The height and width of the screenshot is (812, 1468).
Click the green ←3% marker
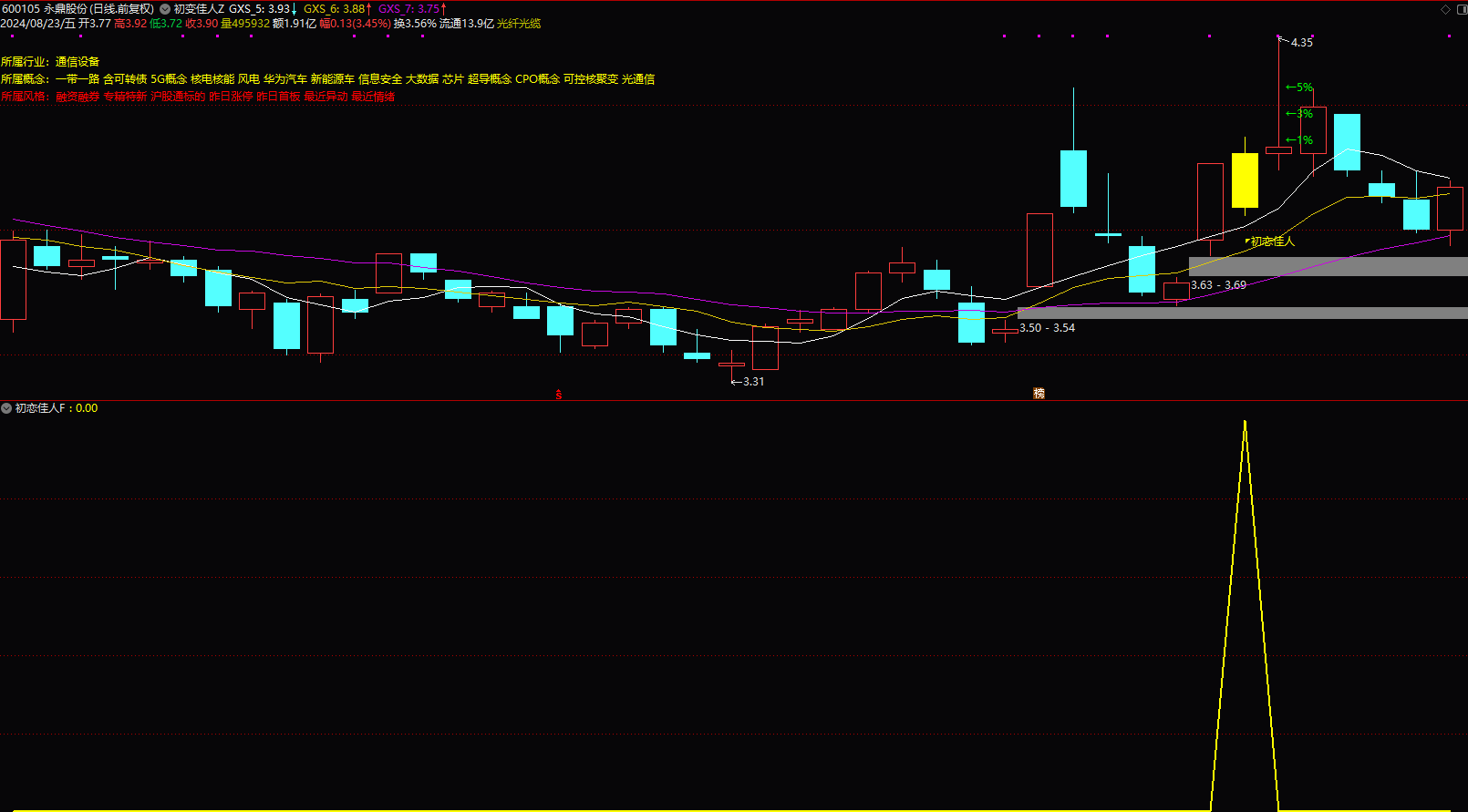pyautogui.click(x=1299, y=114)
